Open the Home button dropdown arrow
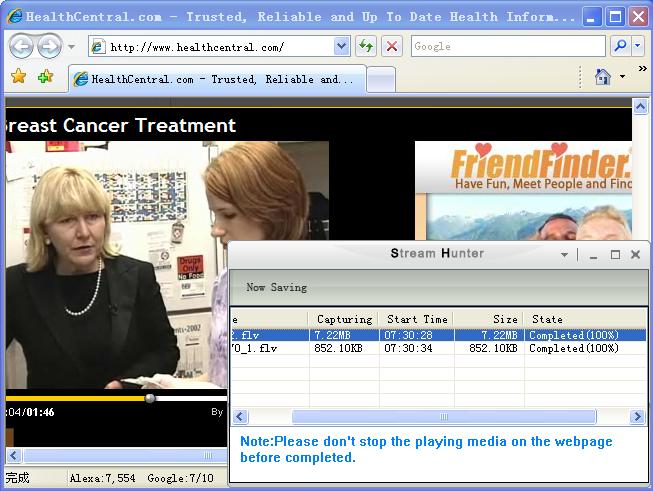Image resolution: width=653 pixels, height=491 pixels. click(622, 77)
